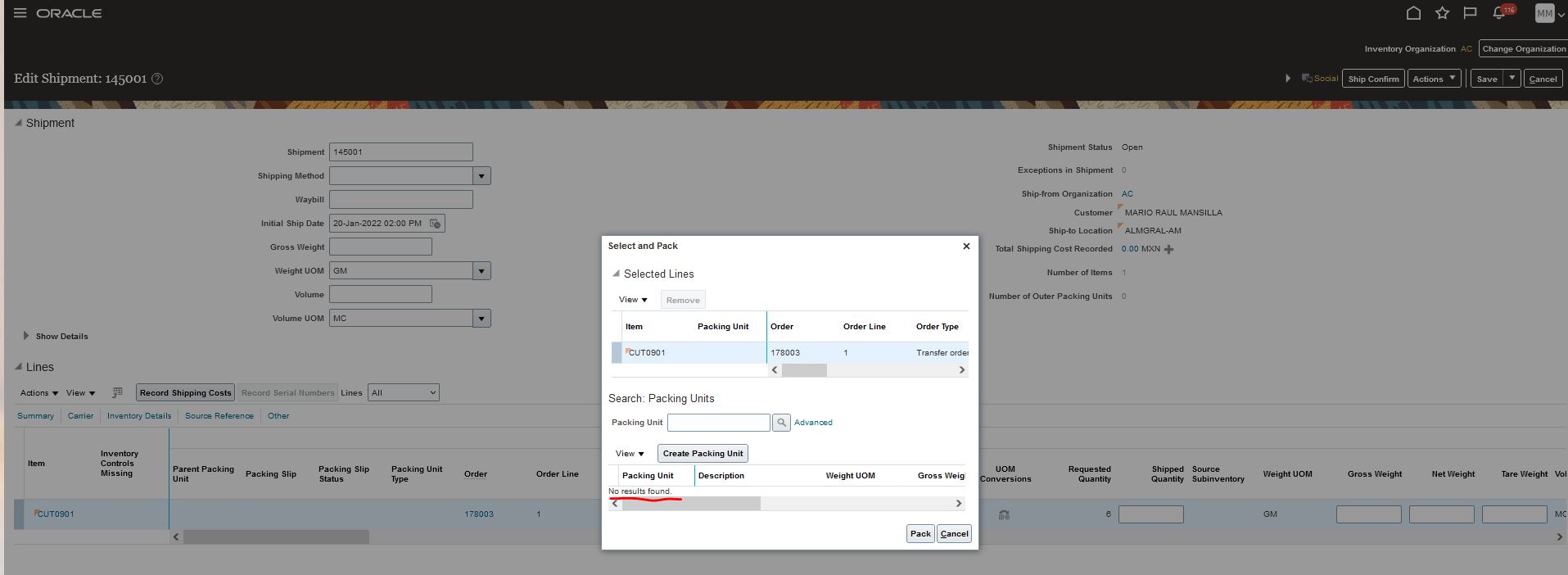Open the Lines filter dropdown showing All

[x=403, y=392]
